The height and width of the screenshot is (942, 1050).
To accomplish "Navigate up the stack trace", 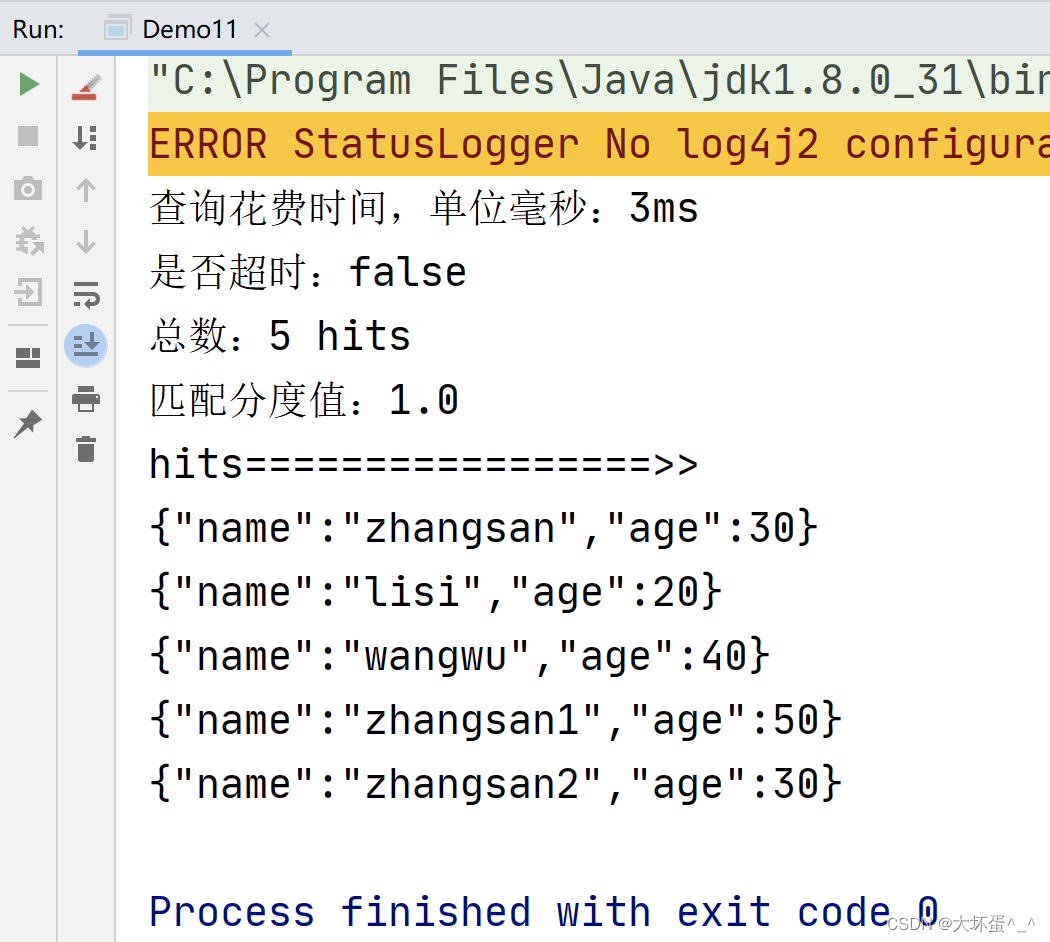I will click(x=85, y=188).
